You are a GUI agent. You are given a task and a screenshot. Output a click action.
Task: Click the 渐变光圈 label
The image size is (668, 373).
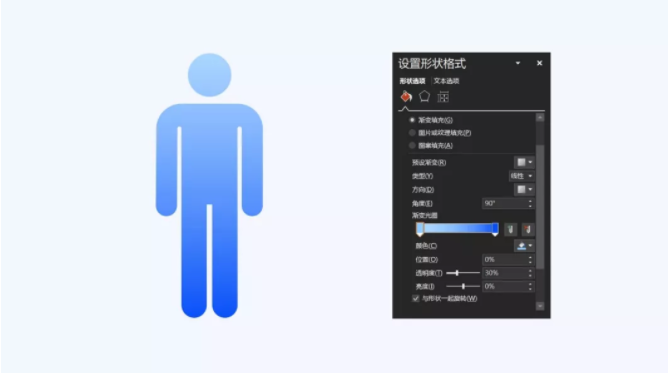[x=424, y=215]
